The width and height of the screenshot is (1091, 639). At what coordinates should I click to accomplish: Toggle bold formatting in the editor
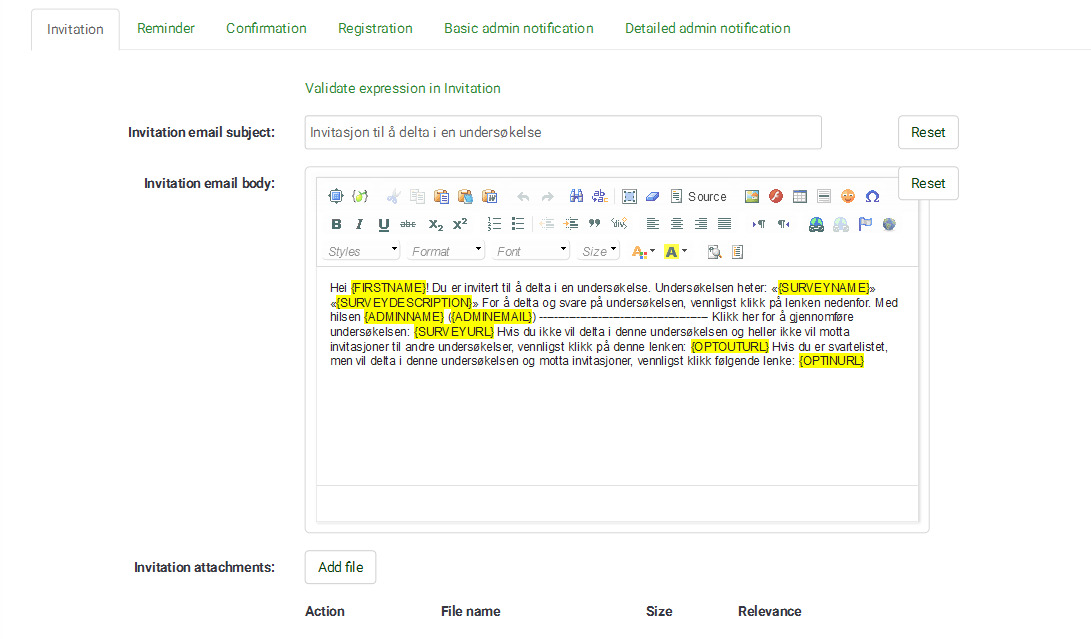pos(336,224)
